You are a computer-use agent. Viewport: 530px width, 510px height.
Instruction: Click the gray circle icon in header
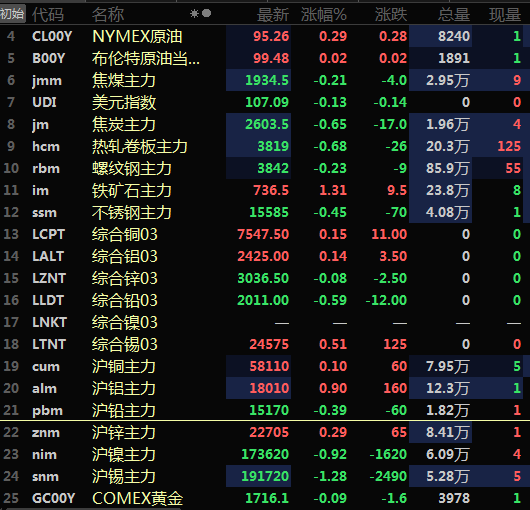pyautogui.click(x=206, y=13)
